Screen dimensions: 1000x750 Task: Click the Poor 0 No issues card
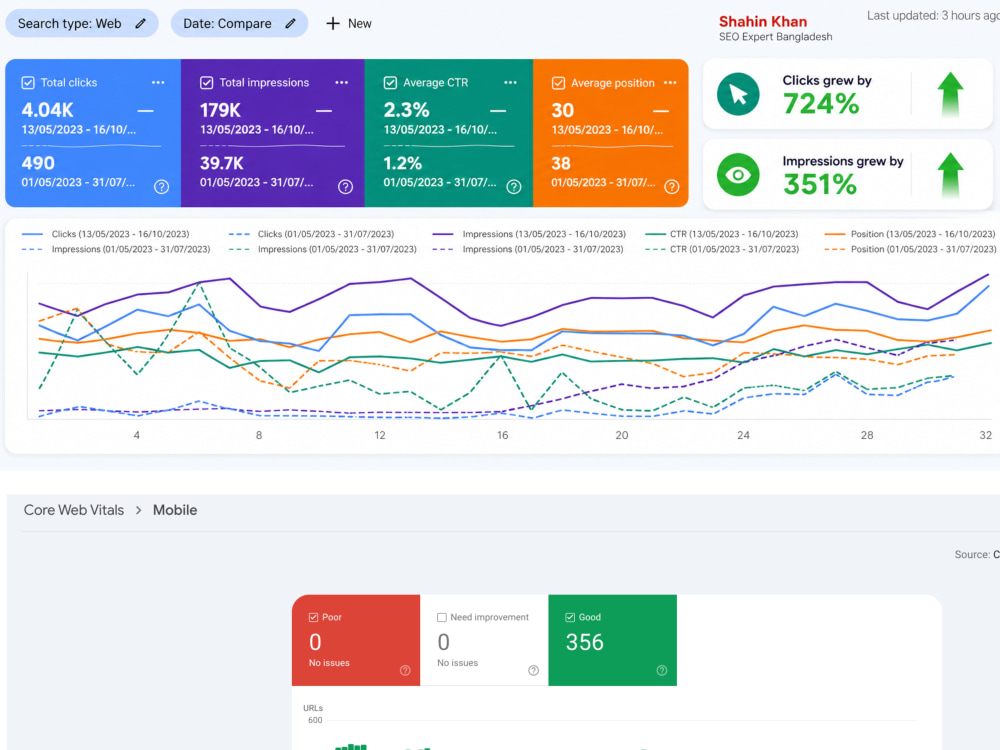tap(356, 640)
